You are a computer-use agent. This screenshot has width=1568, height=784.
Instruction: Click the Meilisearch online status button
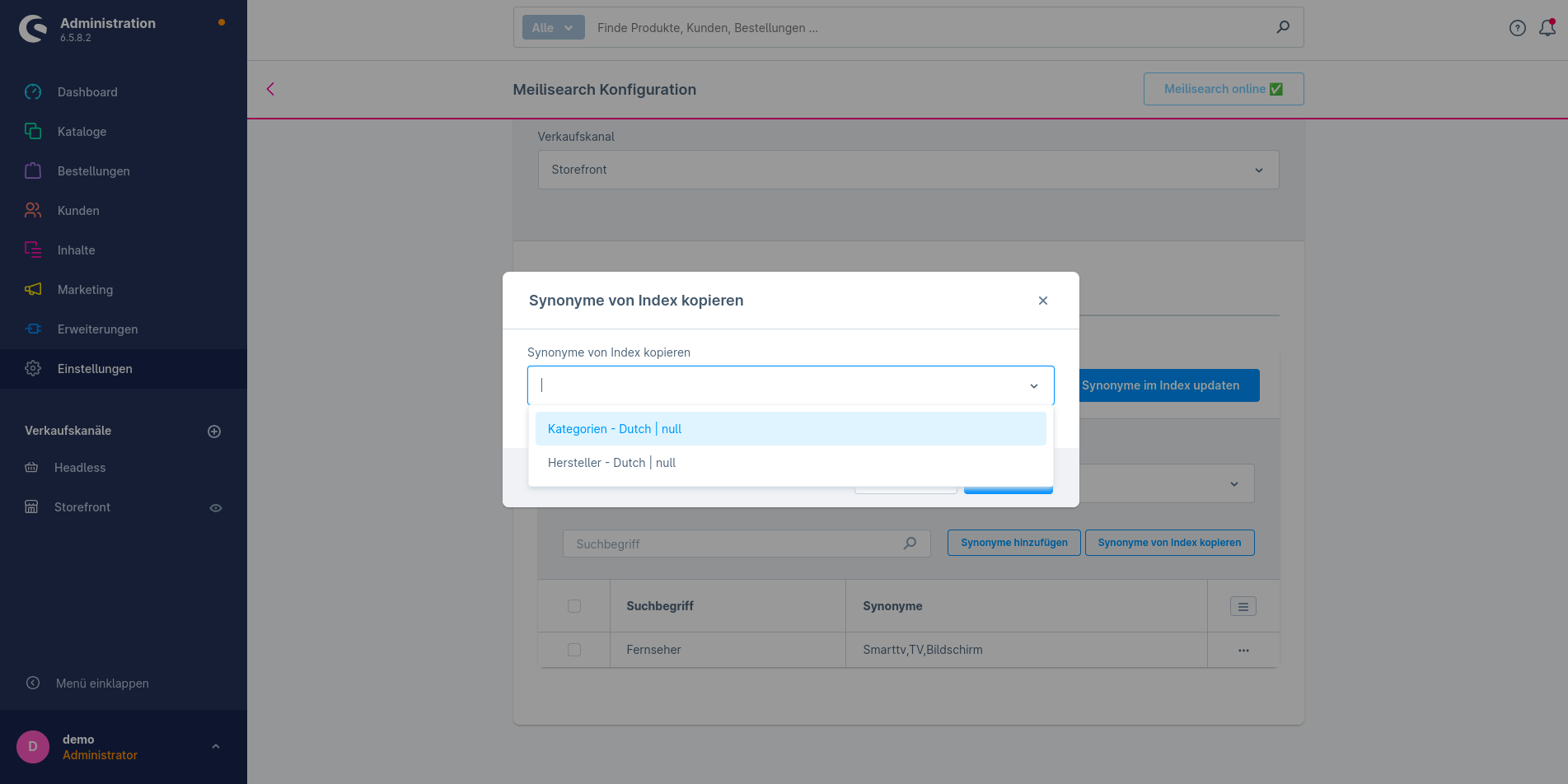1224,89
